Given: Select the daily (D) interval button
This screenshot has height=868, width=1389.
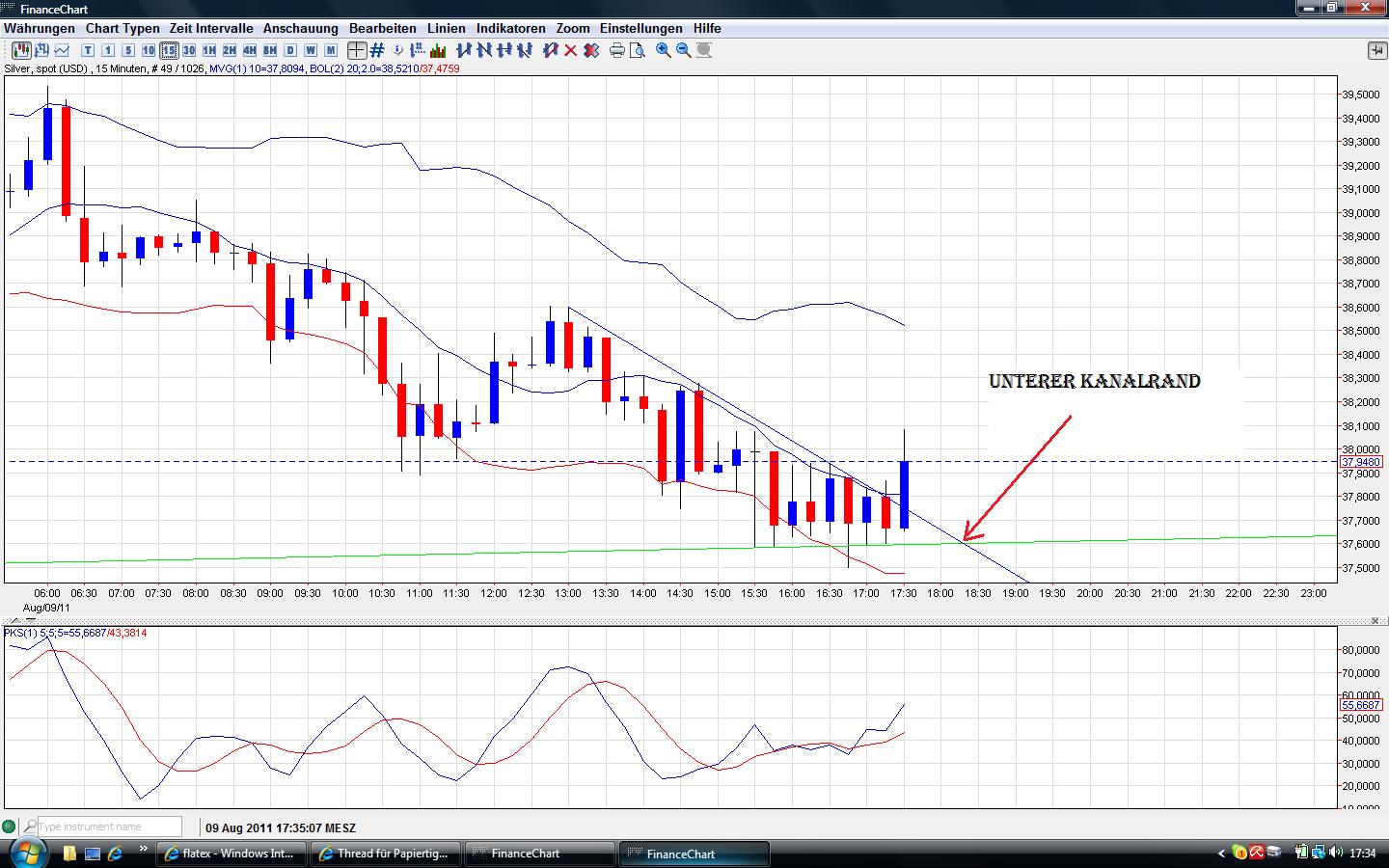Looking at the screenshot, I should (290, 50).
